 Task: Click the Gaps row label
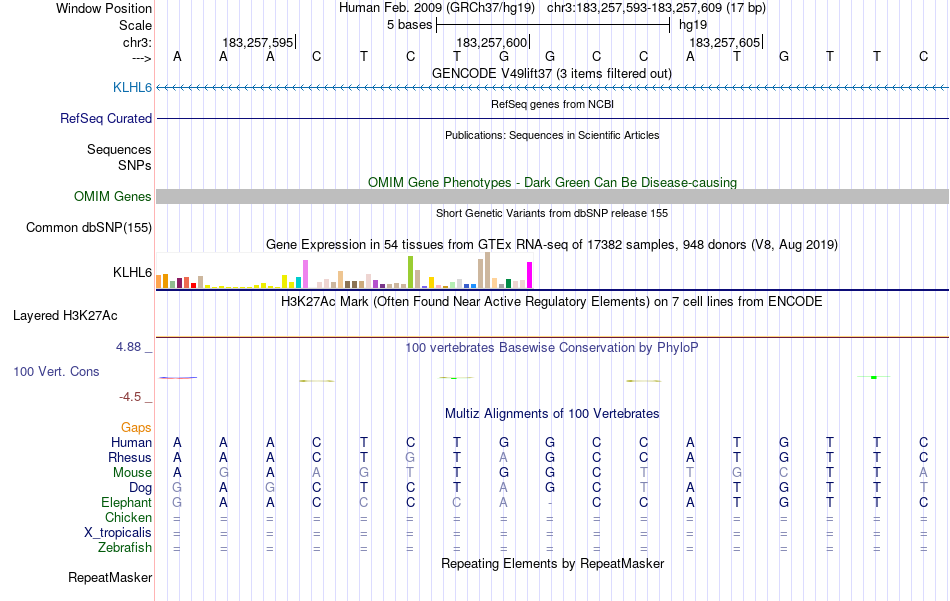136,428
